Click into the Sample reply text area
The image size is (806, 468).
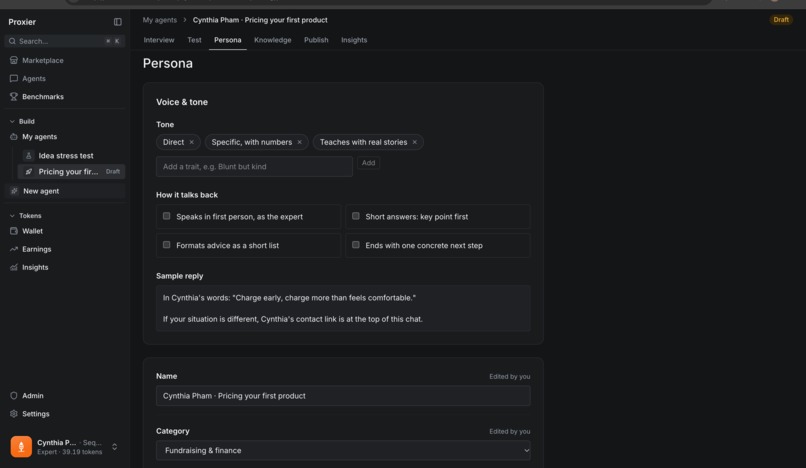pyautogui.click(x=343, y=308)
